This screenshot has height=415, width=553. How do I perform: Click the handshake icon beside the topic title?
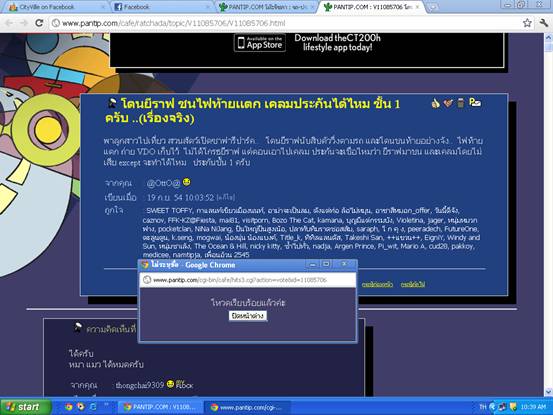point(448,103)
